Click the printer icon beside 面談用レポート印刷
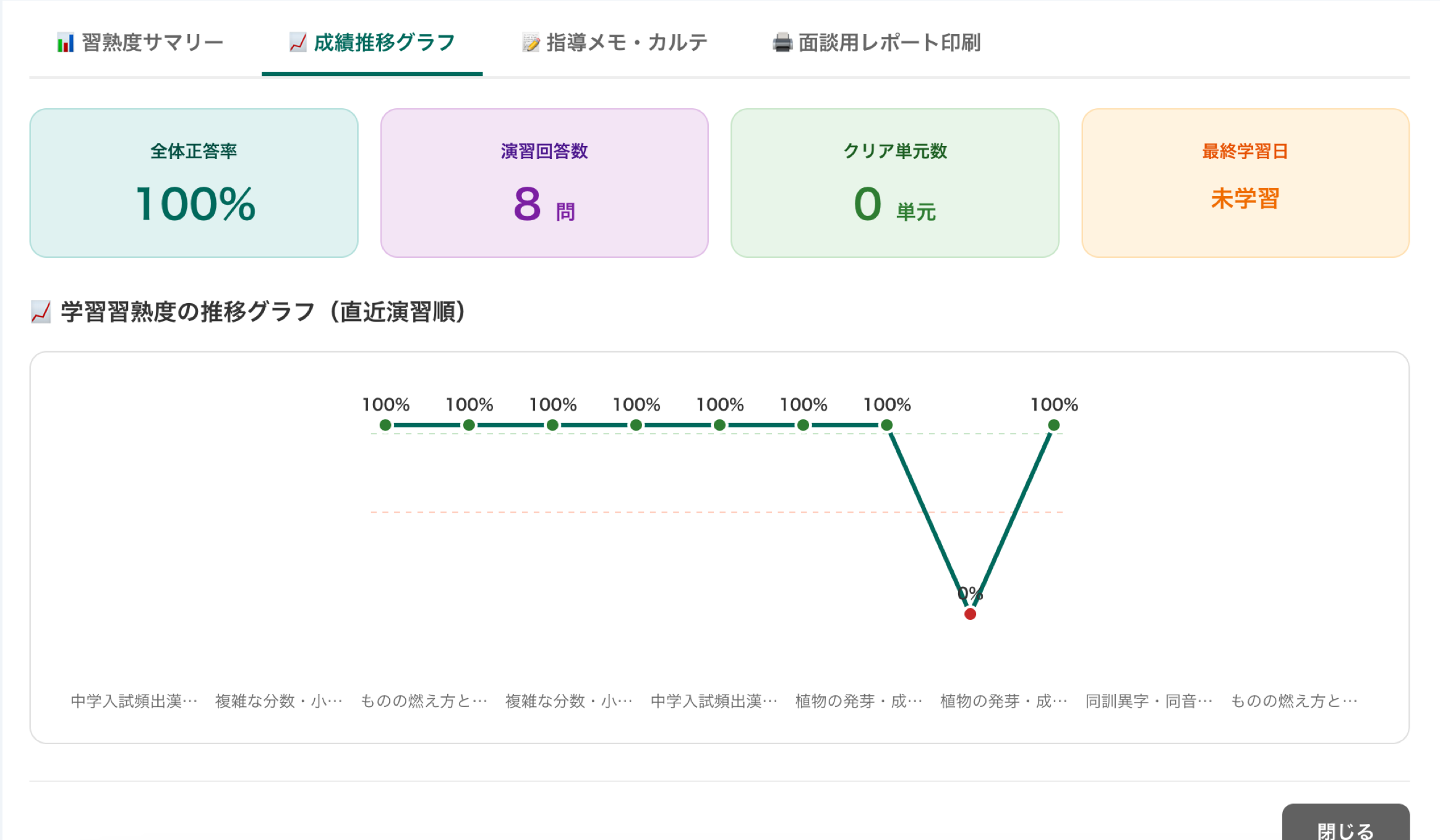The image size is (1440, 840). click(782, 43)
